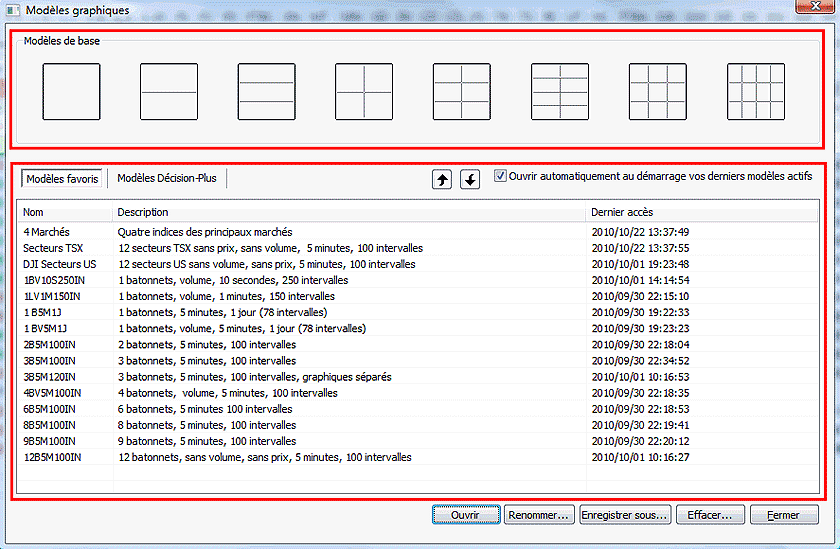
Task: Sort list by Nom column header
Action: pos(65,212)
